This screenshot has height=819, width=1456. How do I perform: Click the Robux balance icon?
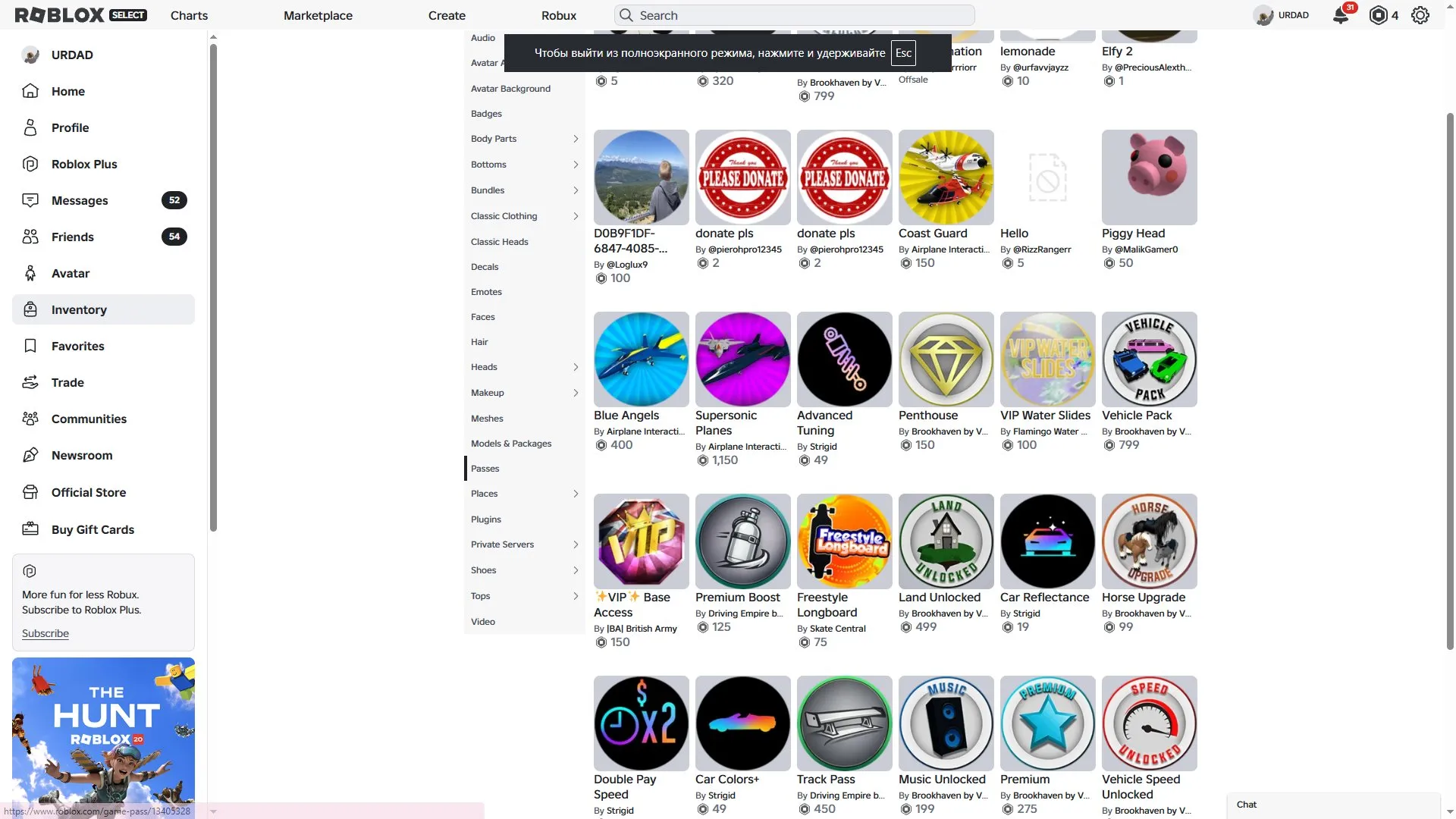coord(1379,15)
